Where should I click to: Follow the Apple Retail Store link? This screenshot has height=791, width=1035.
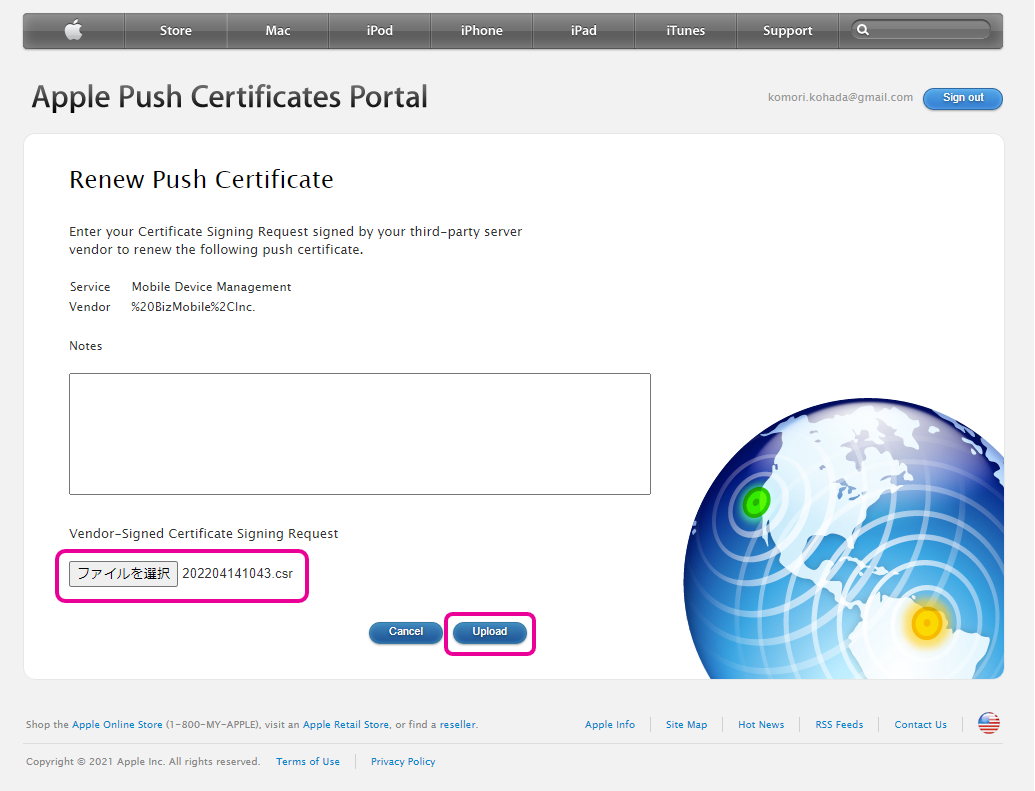click(x=346, y=725)
